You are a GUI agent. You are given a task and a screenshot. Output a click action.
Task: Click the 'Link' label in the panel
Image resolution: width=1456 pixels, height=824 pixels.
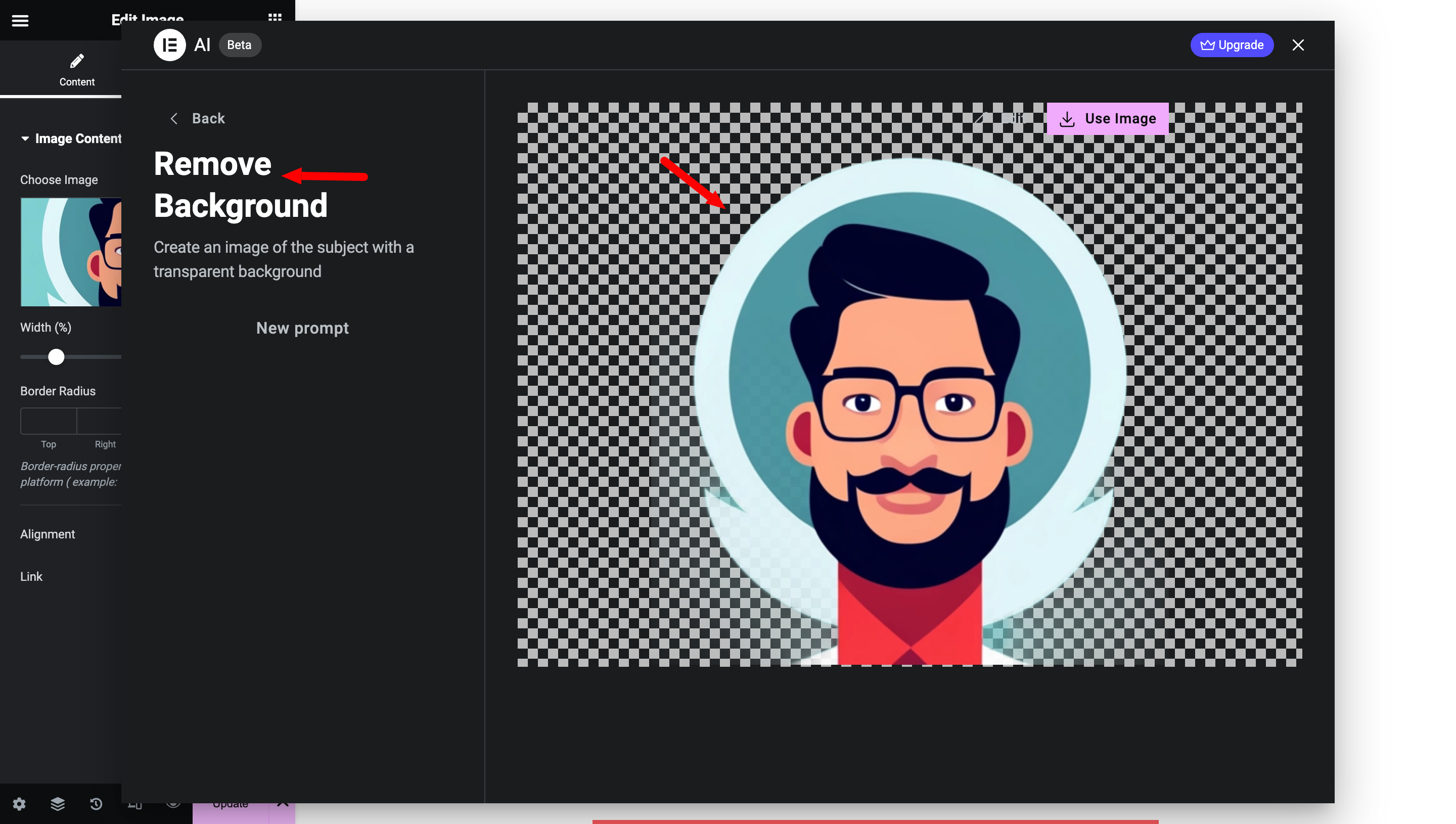coord(31,577)
